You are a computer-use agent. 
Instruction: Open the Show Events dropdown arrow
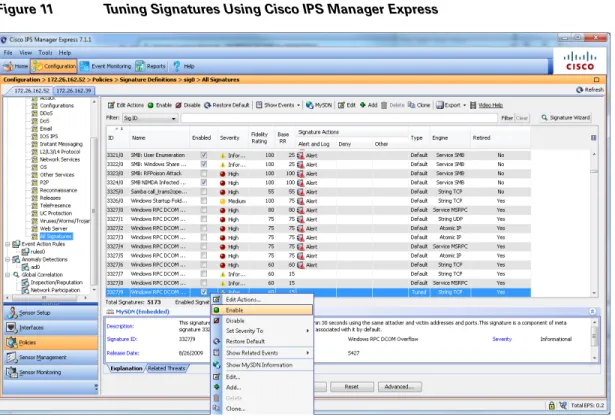click(x=298, y=105)
